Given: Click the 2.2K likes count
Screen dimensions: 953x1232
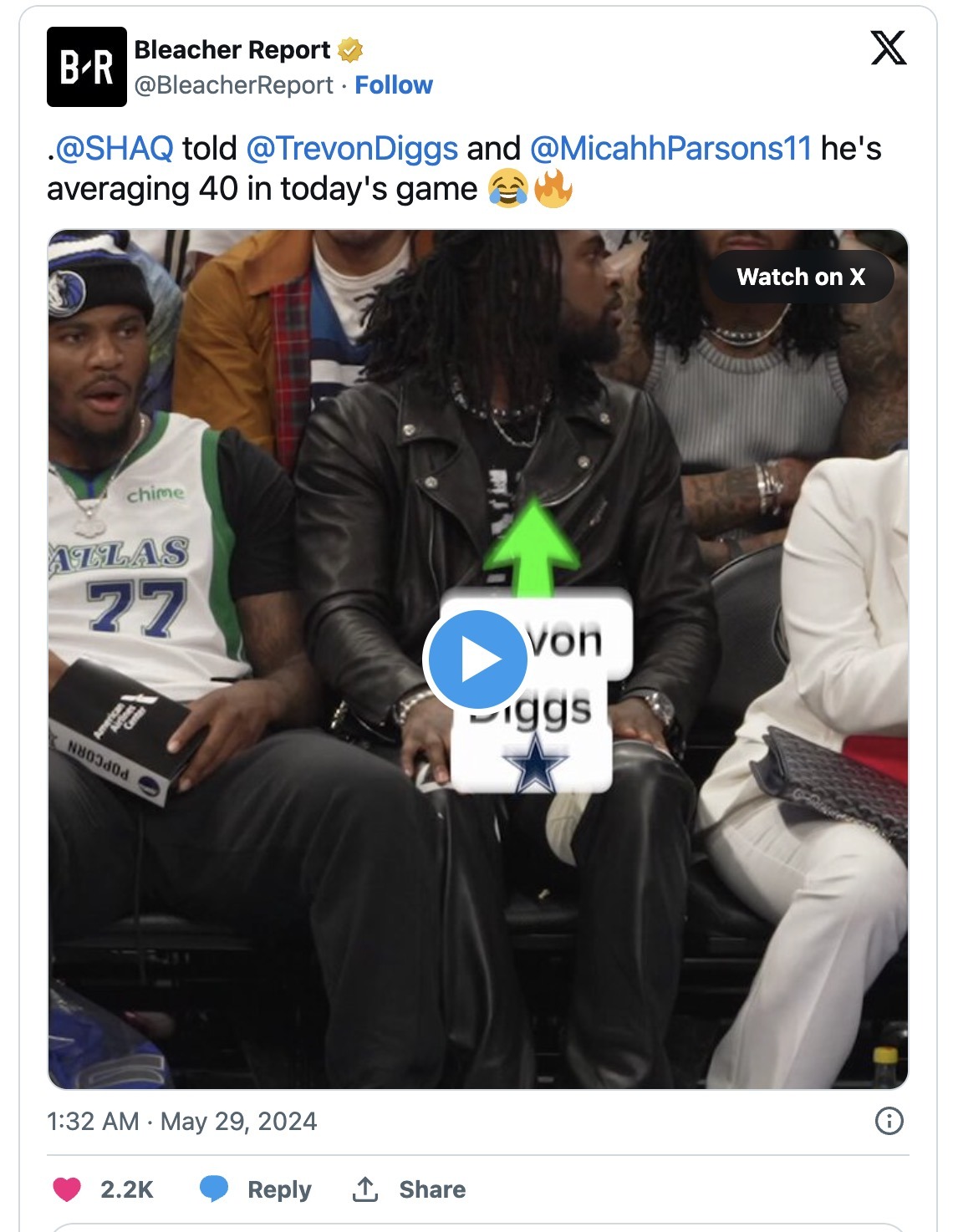Looking at the screenshot, I should (127, 1189).
